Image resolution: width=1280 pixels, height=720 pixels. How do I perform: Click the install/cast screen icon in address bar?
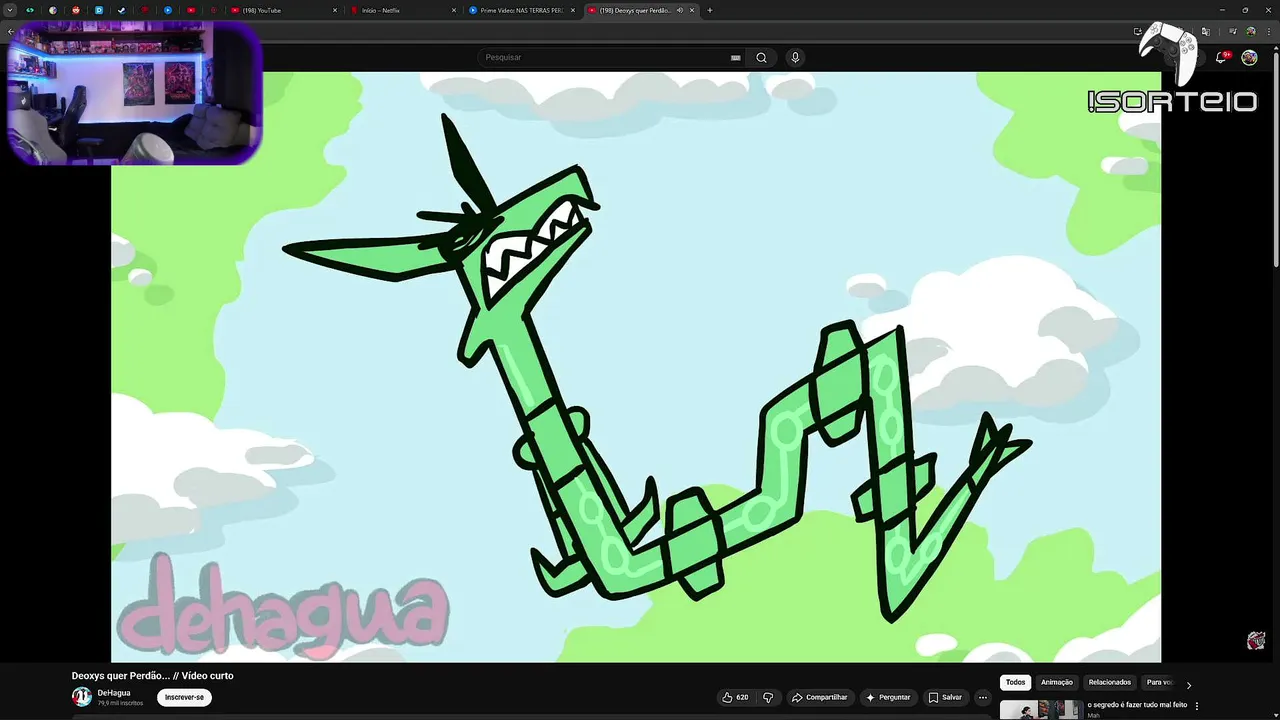coord(1139,32)
